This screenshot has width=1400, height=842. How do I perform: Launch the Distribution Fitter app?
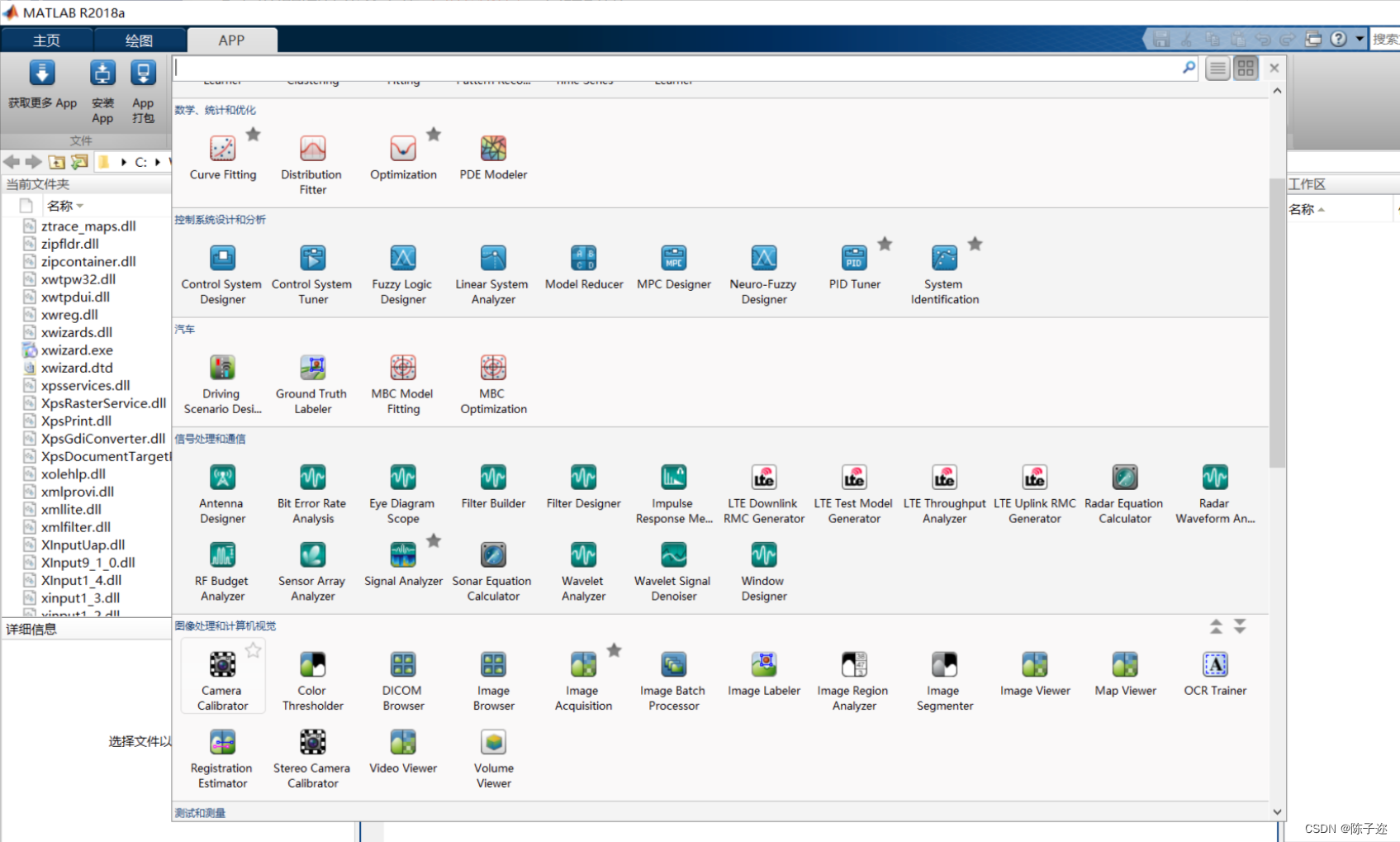point(312,164)
